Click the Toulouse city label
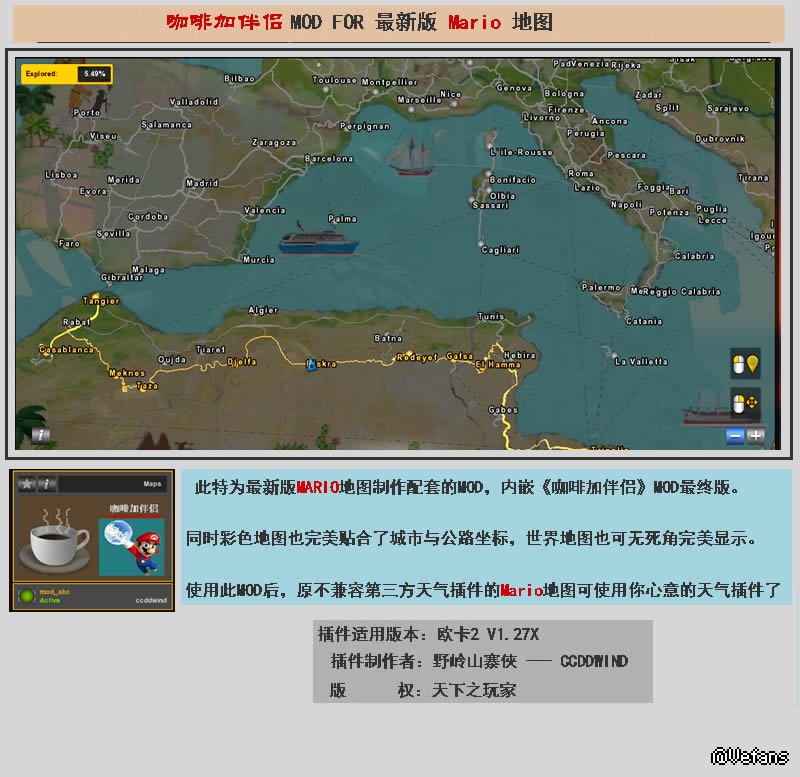 coord(334,80)
